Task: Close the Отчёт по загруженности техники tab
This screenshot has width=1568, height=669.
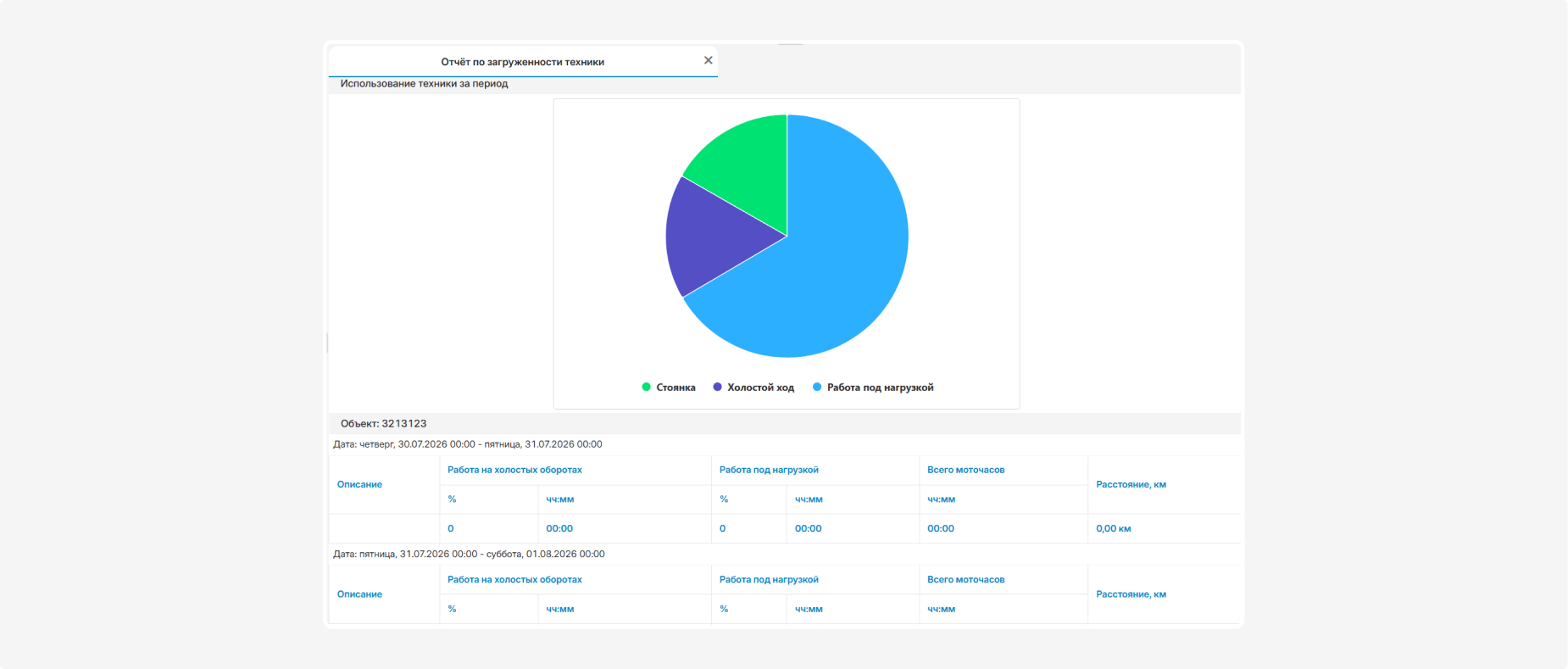Action: pyautogui.click(x=708, y=60)
